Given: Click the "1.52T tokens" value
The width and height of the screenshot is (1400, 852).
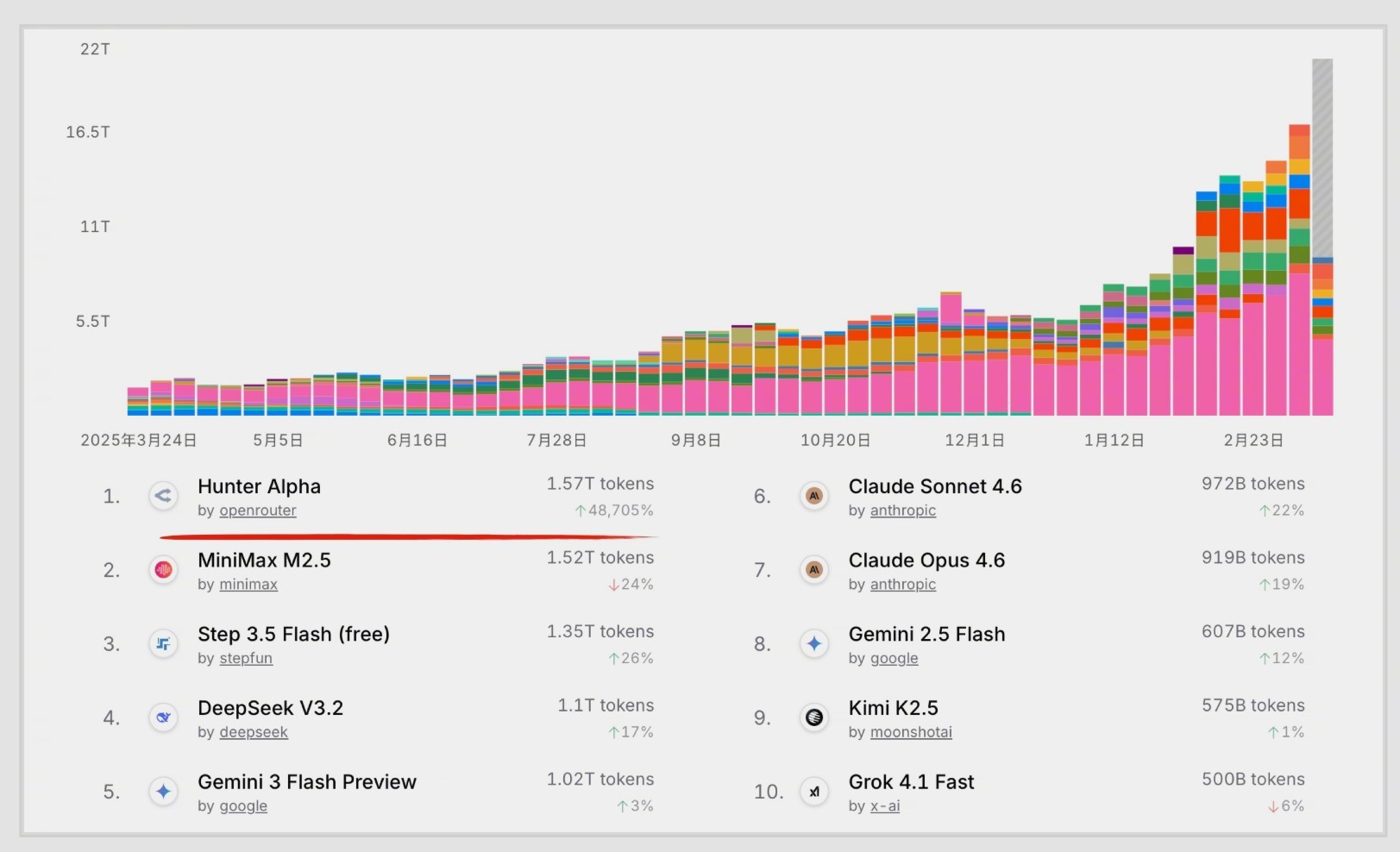Looking at the screenshot, I should pos(600,558).
